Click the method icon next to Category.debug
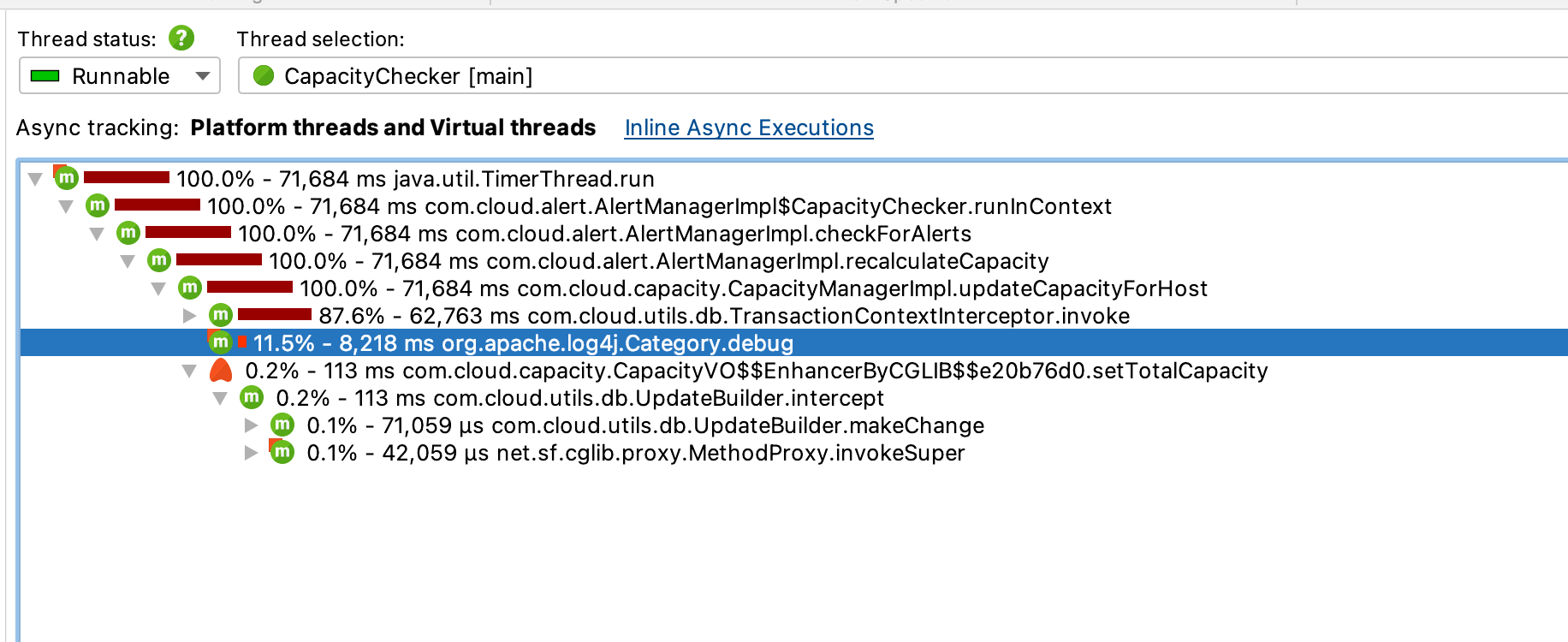Image resolution: width=1568 pixels, height=642 pixels. pyautogui.click(x=221, y=342)
